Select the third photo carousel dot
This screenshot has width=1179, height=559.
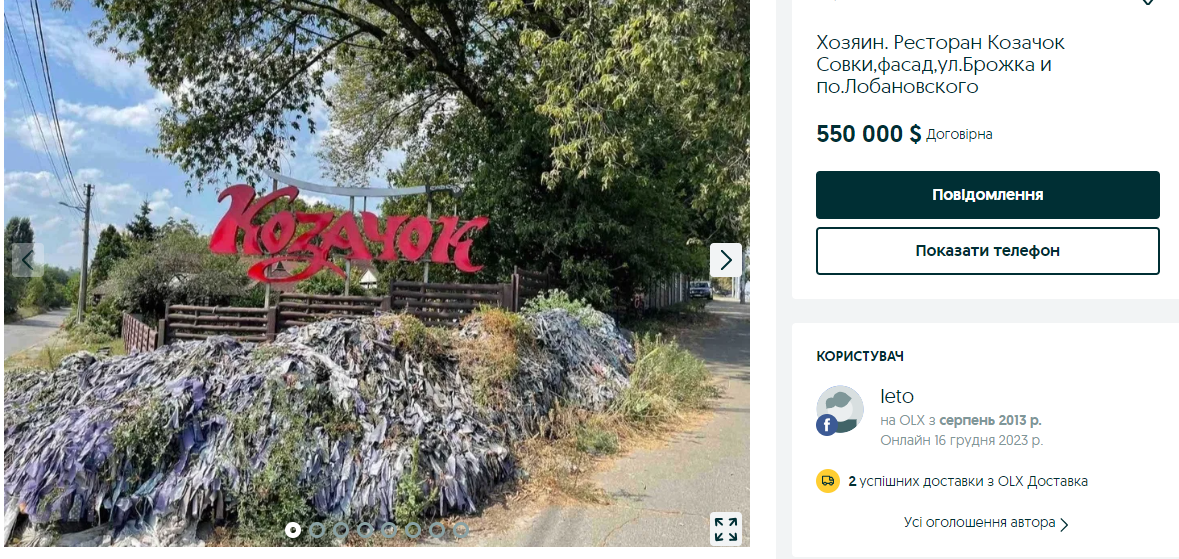click(x=341, y=530)
